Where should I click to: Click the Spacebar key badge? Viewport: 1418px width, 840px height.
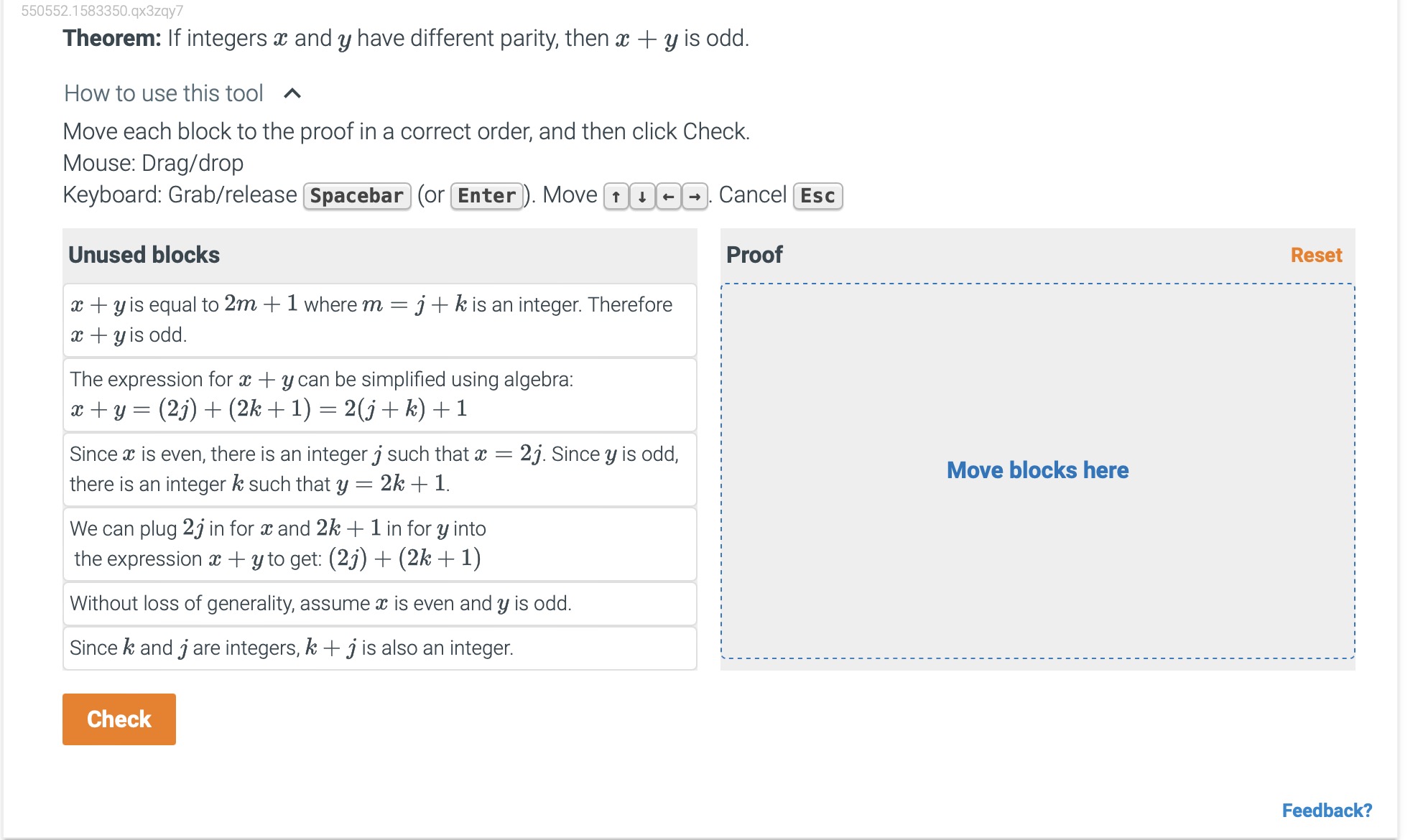tap(357, 195)
